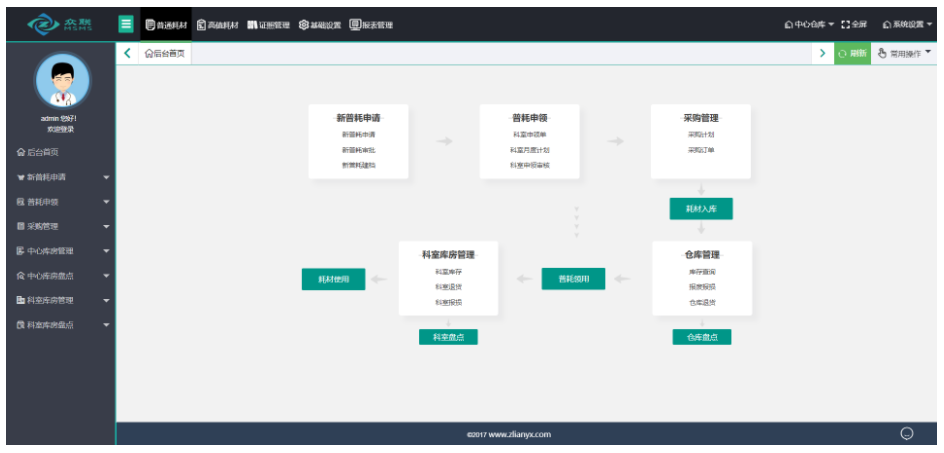The width and height of the screenshot is (944, 453).
Task: Open the 常用操作 dropdown
Action: (x=904, y=53)
